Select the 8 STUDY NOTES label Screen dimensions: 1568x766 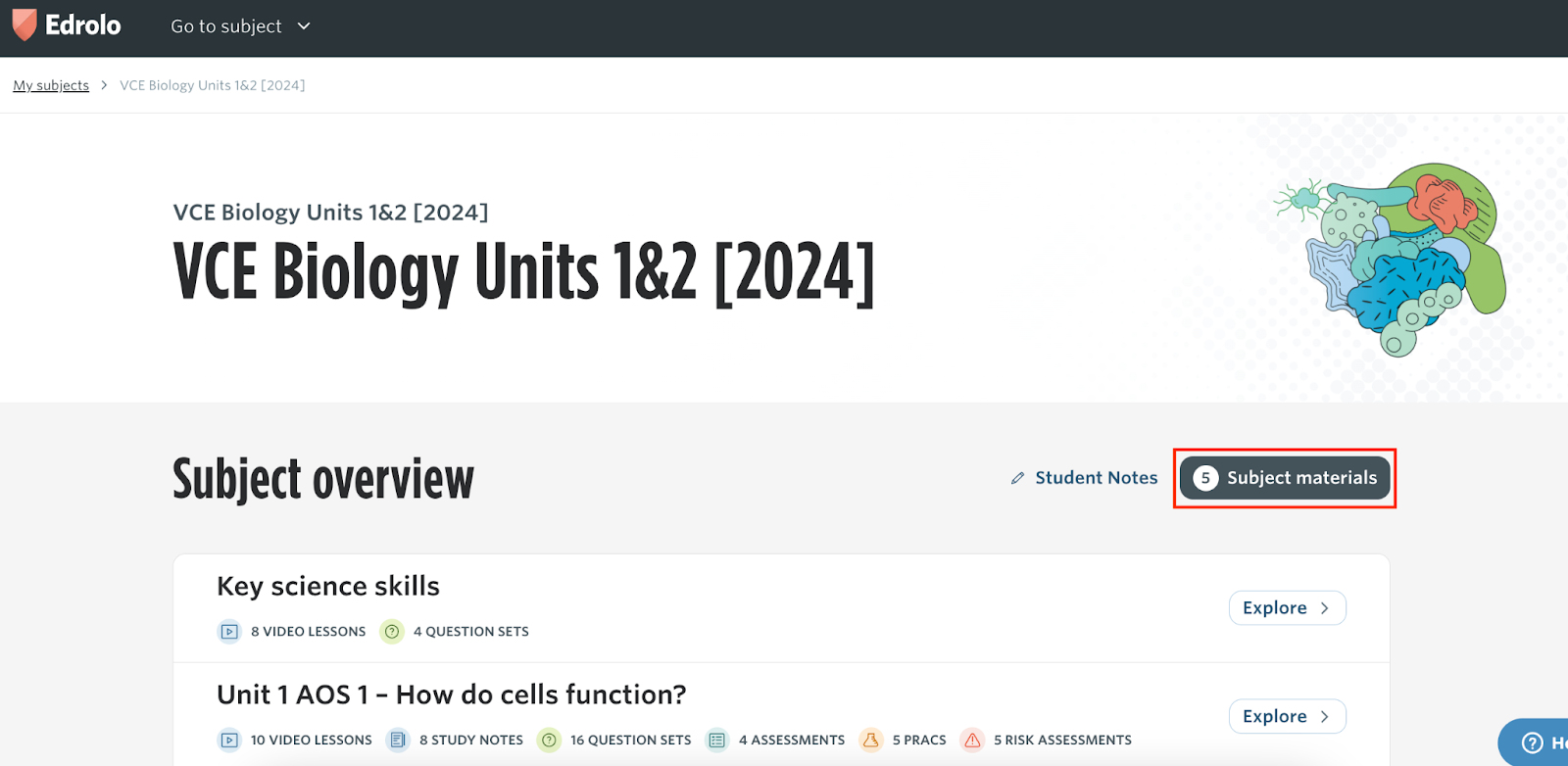471,741
